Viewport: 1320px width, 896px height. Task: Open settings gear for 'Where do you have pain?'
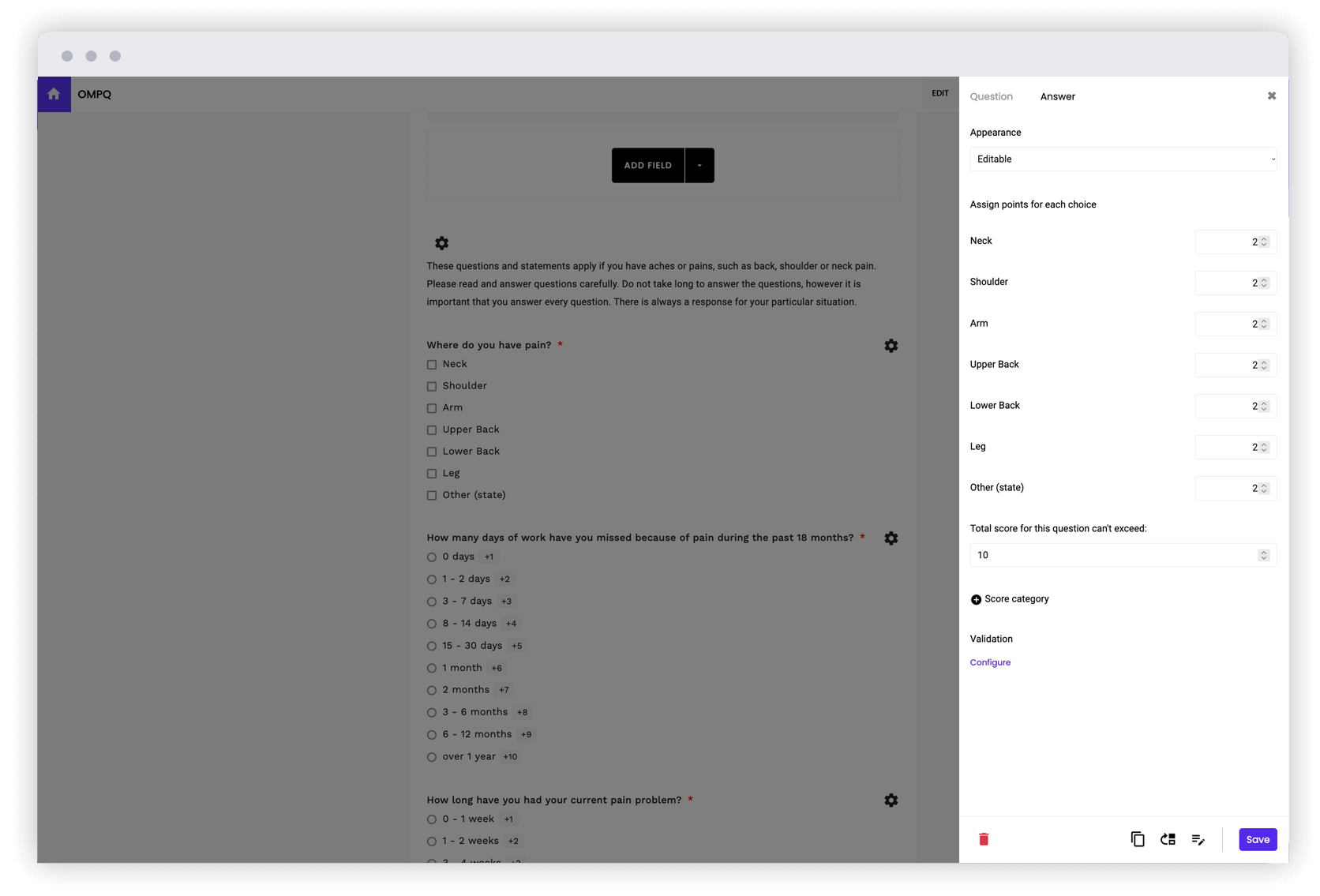[x=891, y=345]
